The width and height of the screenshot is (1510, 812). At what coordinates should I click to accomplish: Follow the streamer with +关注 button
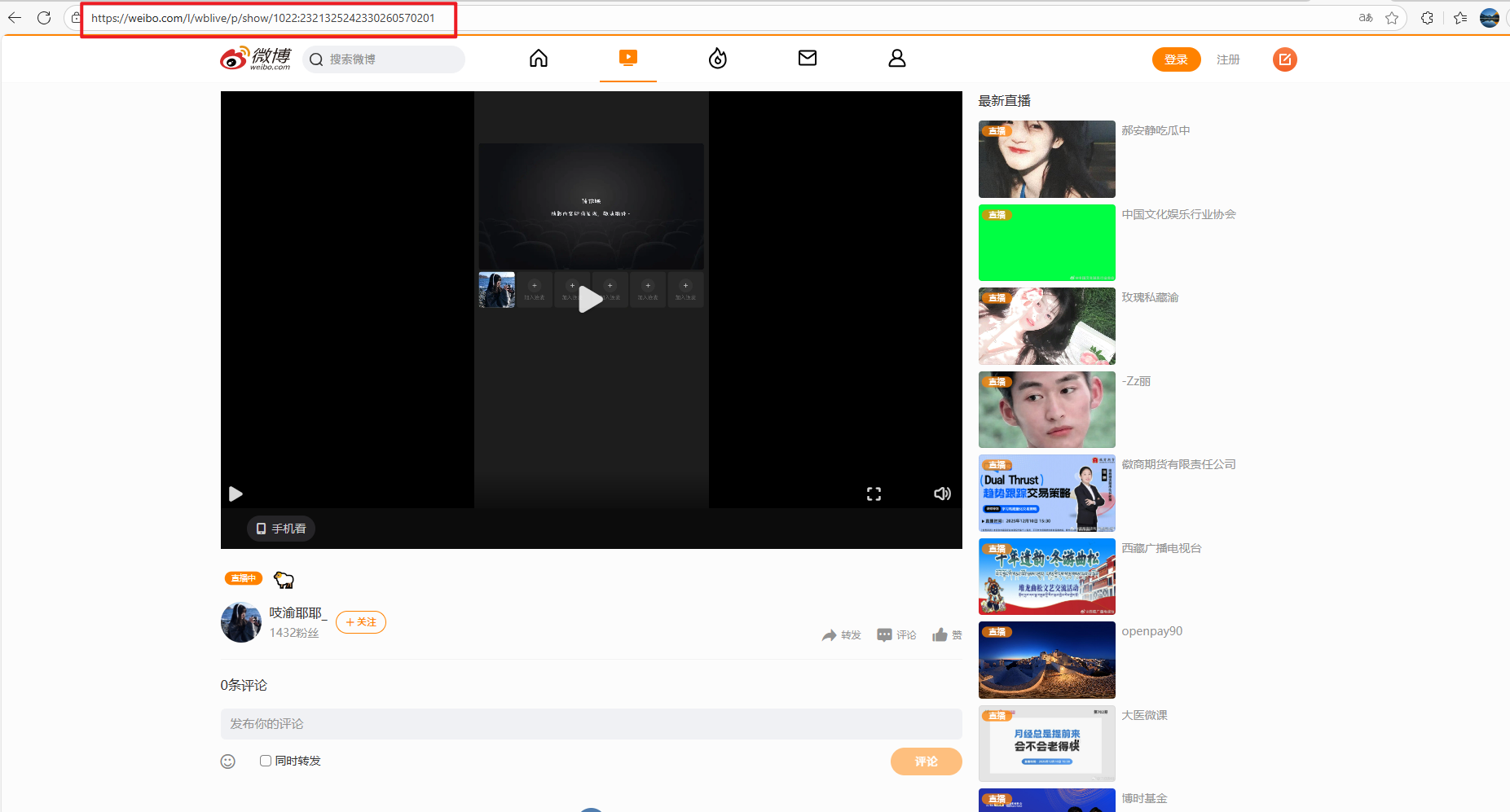(x=361, y=622)
